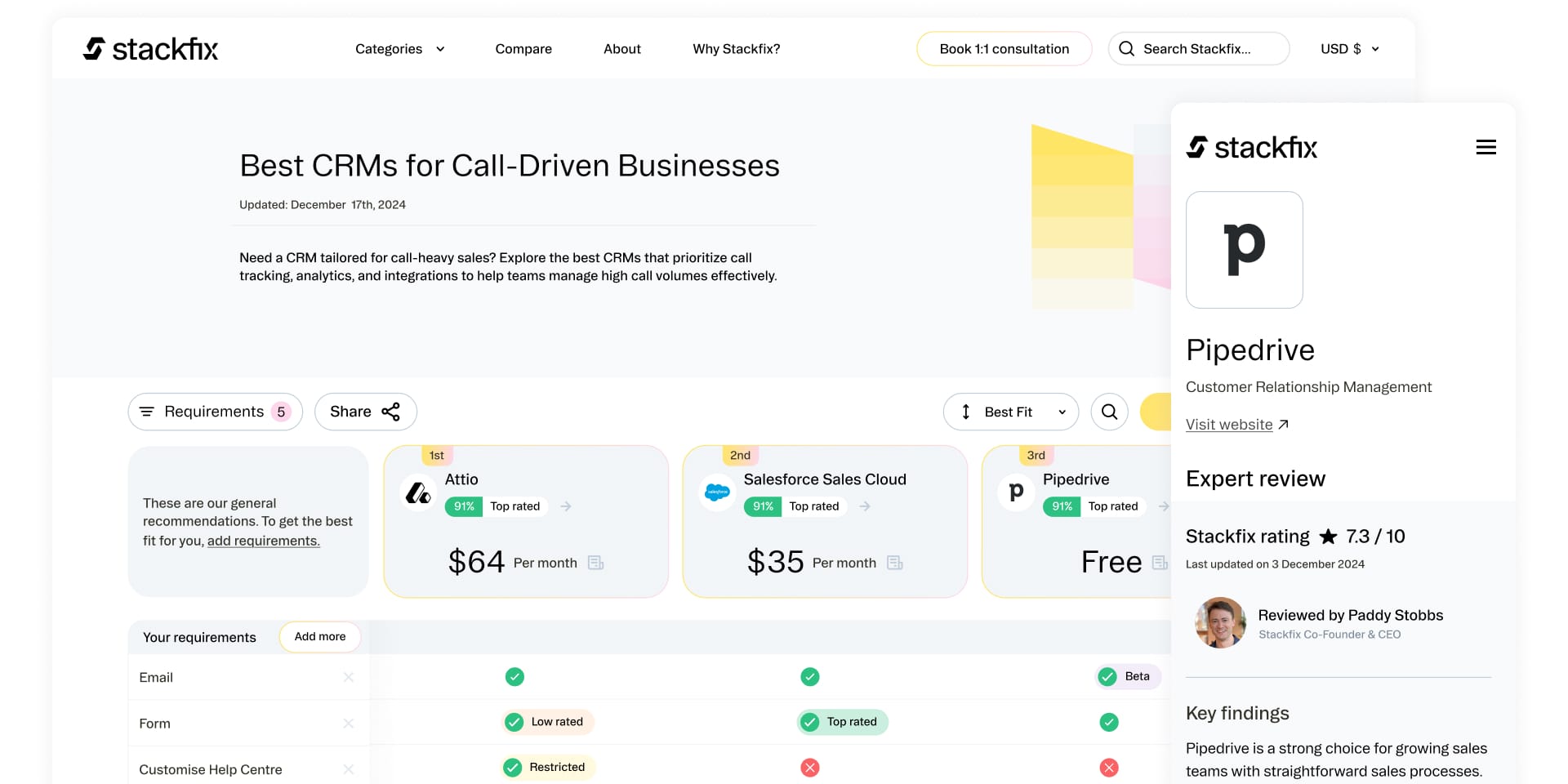Click the arrow next to Attio Top rated
This screenshot has height=784, width=1568.
coord(566,506)
